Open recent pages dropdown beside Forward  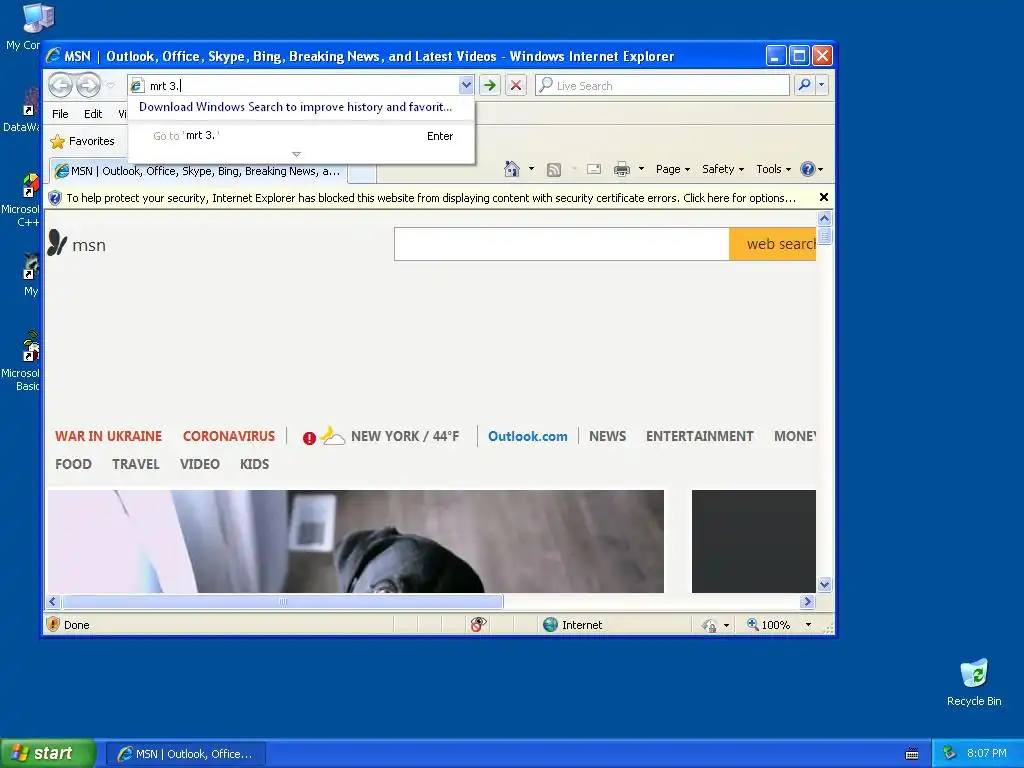110,86
